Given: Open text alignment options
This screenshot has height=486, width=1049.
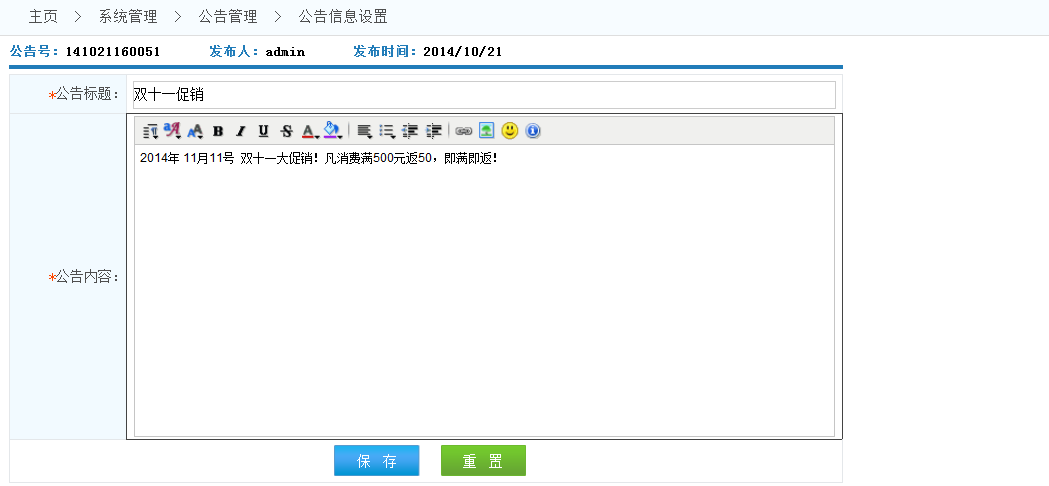Looking at the screenshot, I should click(x=364, y=131).
